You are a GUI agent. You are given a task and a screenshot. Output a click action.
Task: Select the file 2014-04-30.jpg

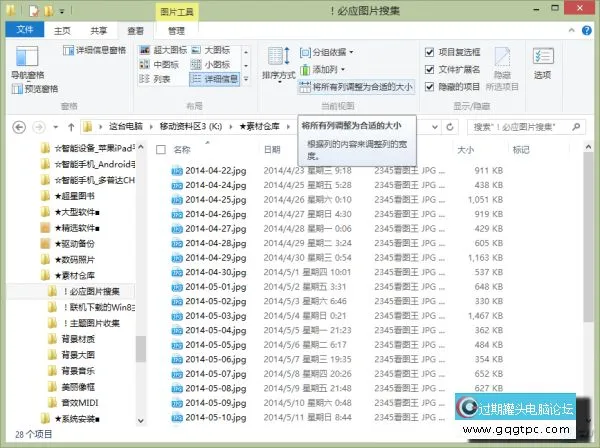click(216, 272)
